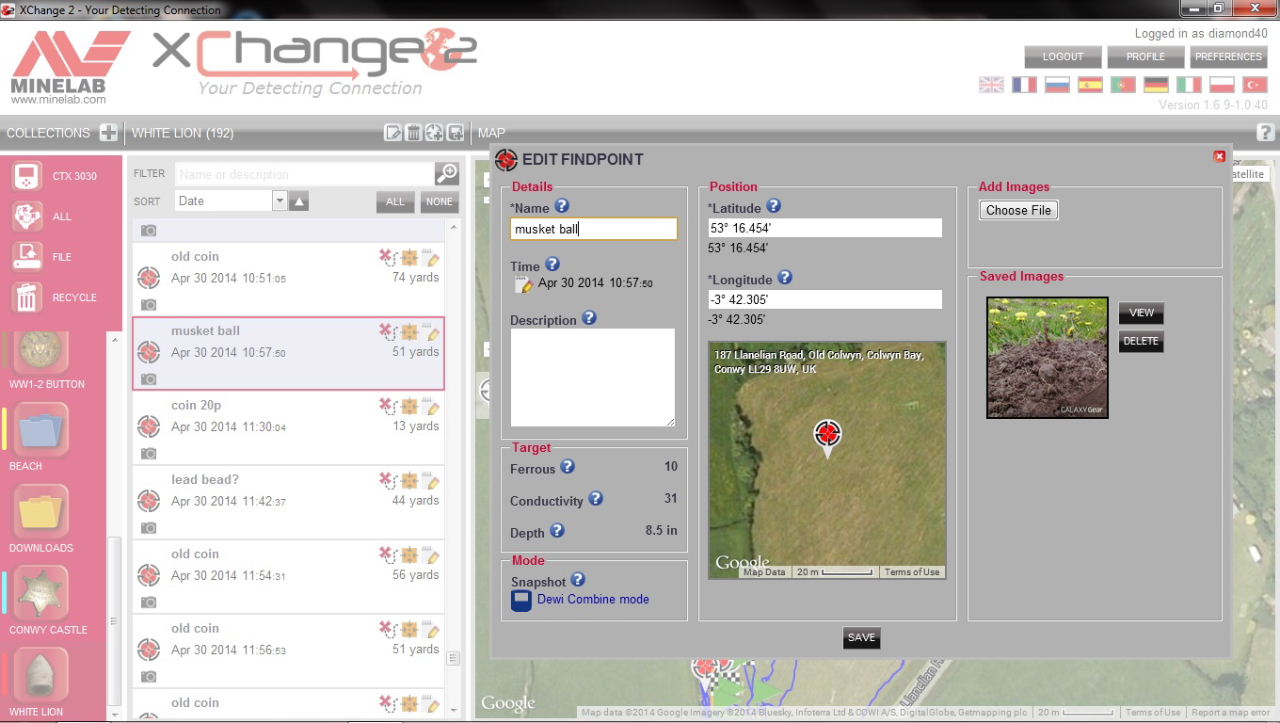Click the edit collection icon in WHITE LION header

[x=393, y=133]
